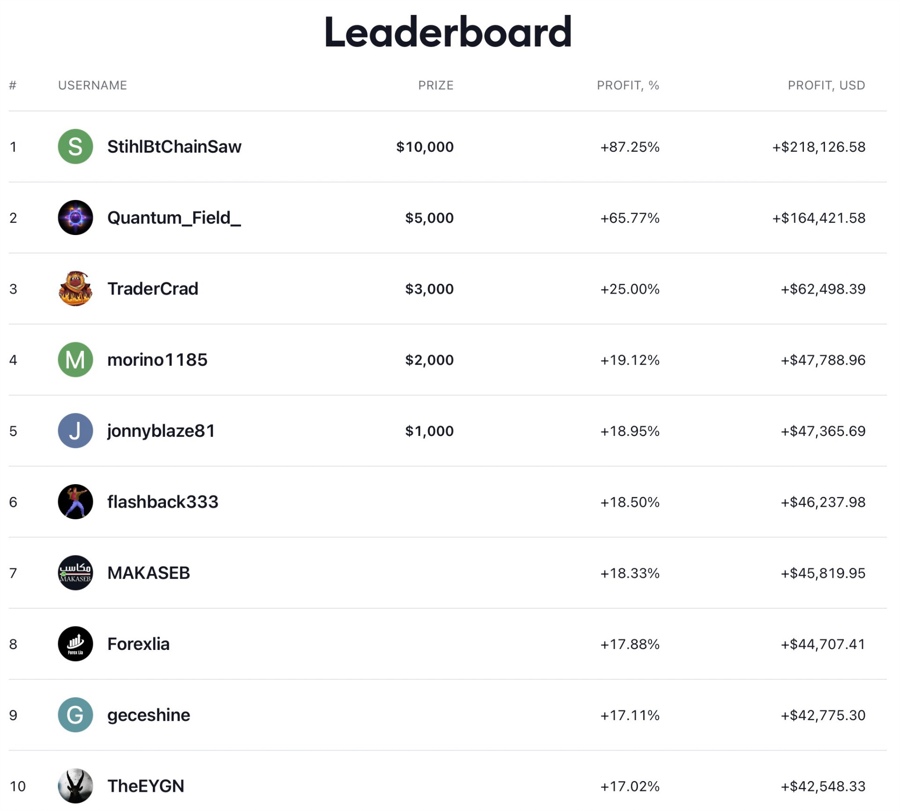
Task: Click the MAKASEB logo avatar
Action: pyautogui.click(x=75, y=573)
